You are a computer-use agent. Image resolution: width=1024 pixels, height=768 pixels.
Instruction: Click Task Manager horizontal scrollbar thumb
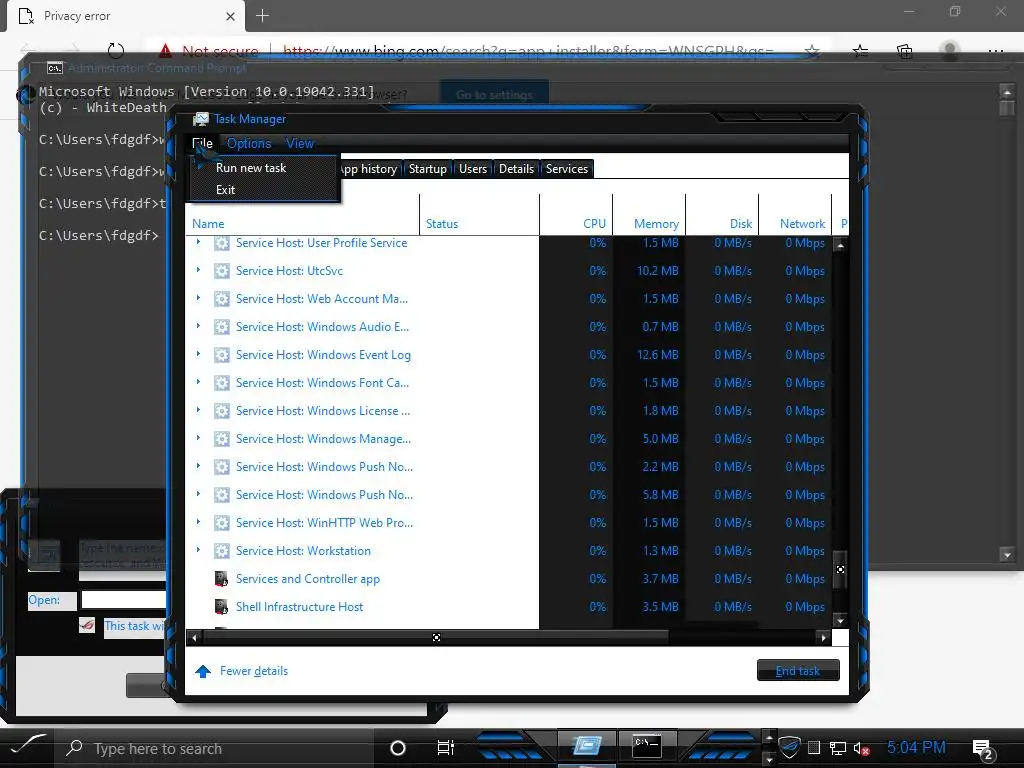point(436,637)
